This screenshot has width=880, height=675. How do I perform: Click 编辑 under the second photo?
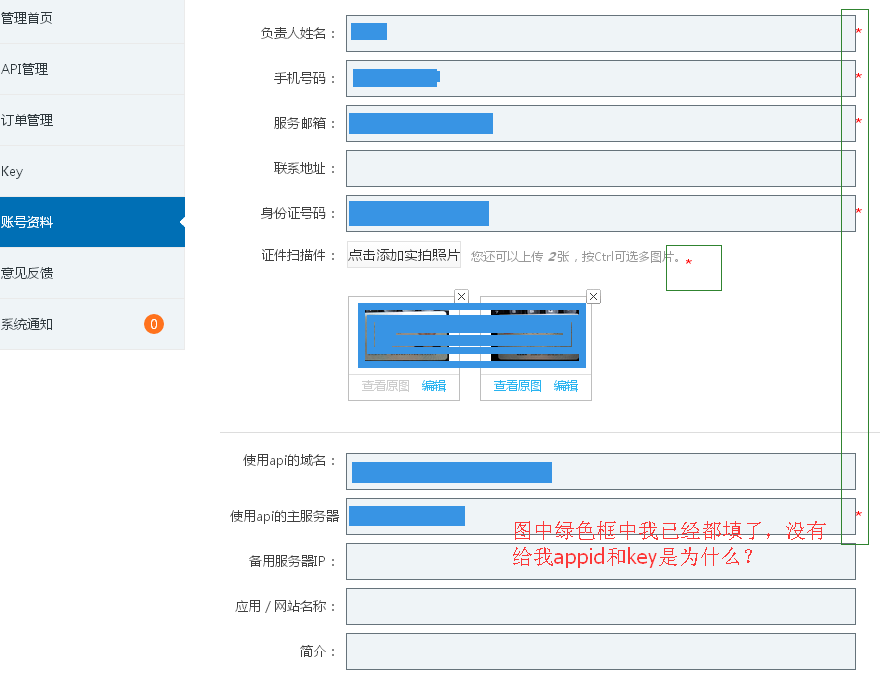[566, 386]
